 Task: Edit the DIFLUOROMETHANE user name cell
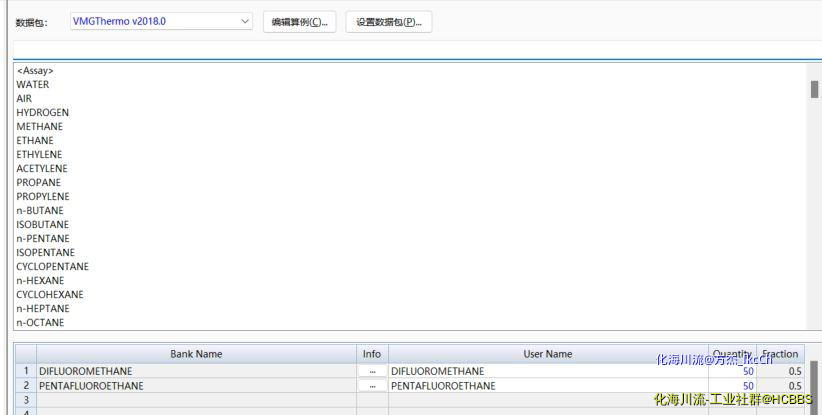[547, 371]
